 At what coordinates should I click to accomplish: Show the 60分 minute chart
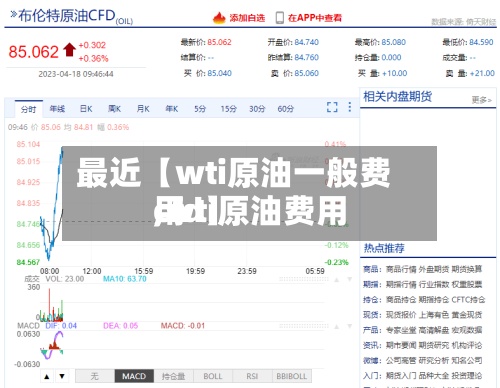point(286,109)
